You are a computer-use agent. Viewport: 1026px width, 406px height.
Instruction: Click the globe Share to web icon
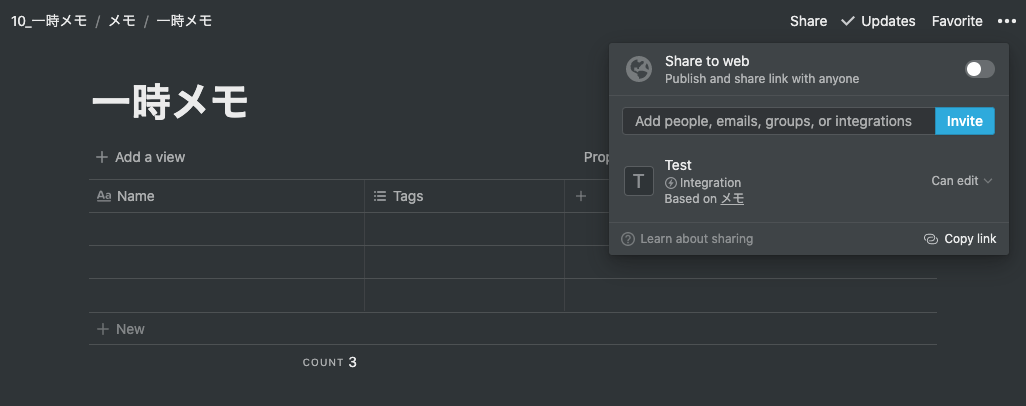coord(639,69)
